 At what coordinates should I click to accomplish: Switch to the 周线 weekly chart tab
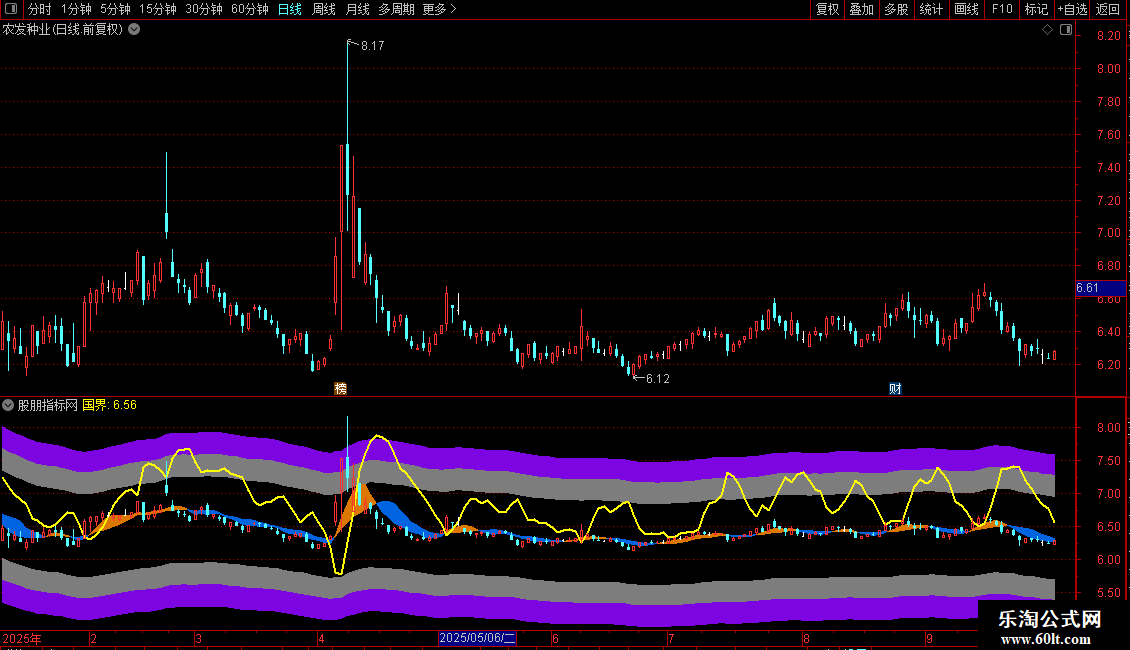pos(324,9)
